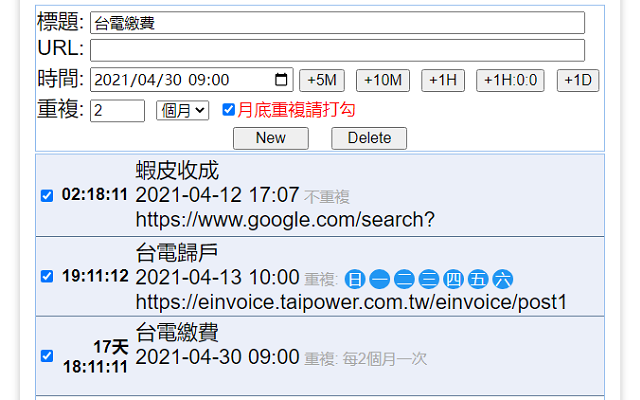Click the 2021-04-30 09:00 list date text
This screenshot has height=400, width=640.
(x=217, y=357)
